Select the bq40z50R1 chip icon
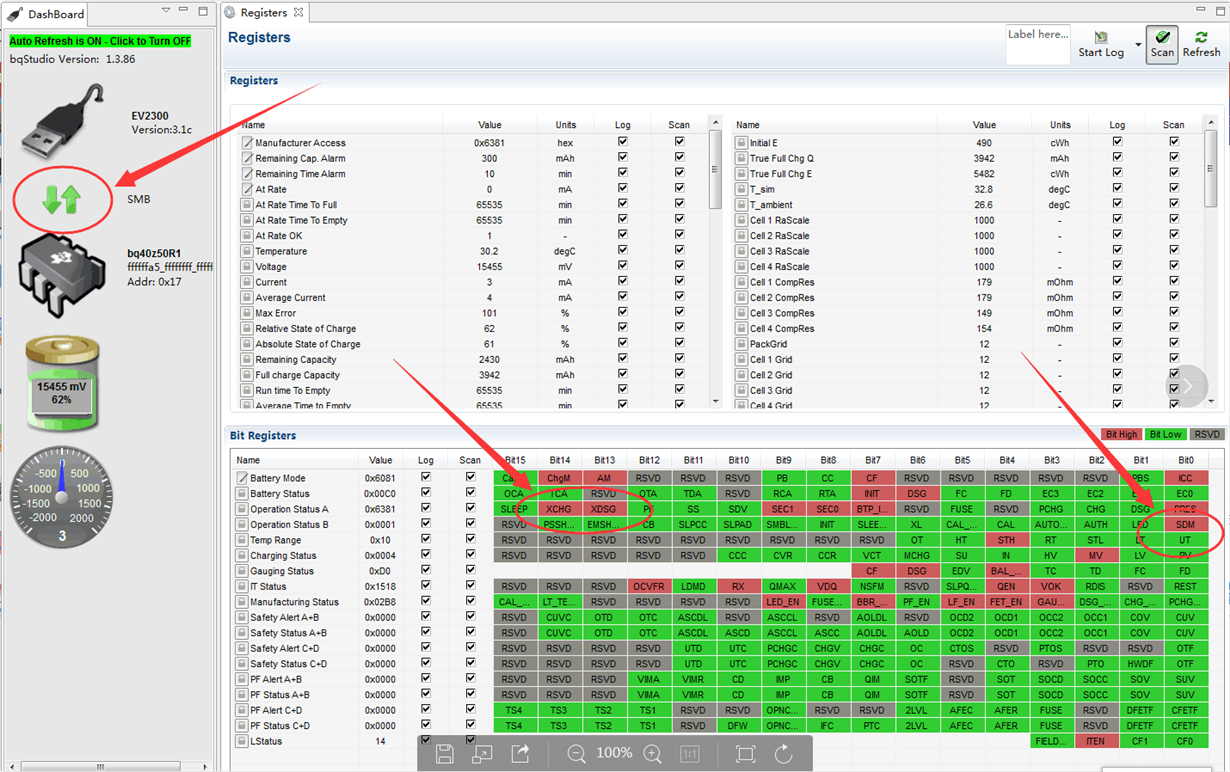The height and width of the screenshot is (772, 1230). tap(63, 277)
